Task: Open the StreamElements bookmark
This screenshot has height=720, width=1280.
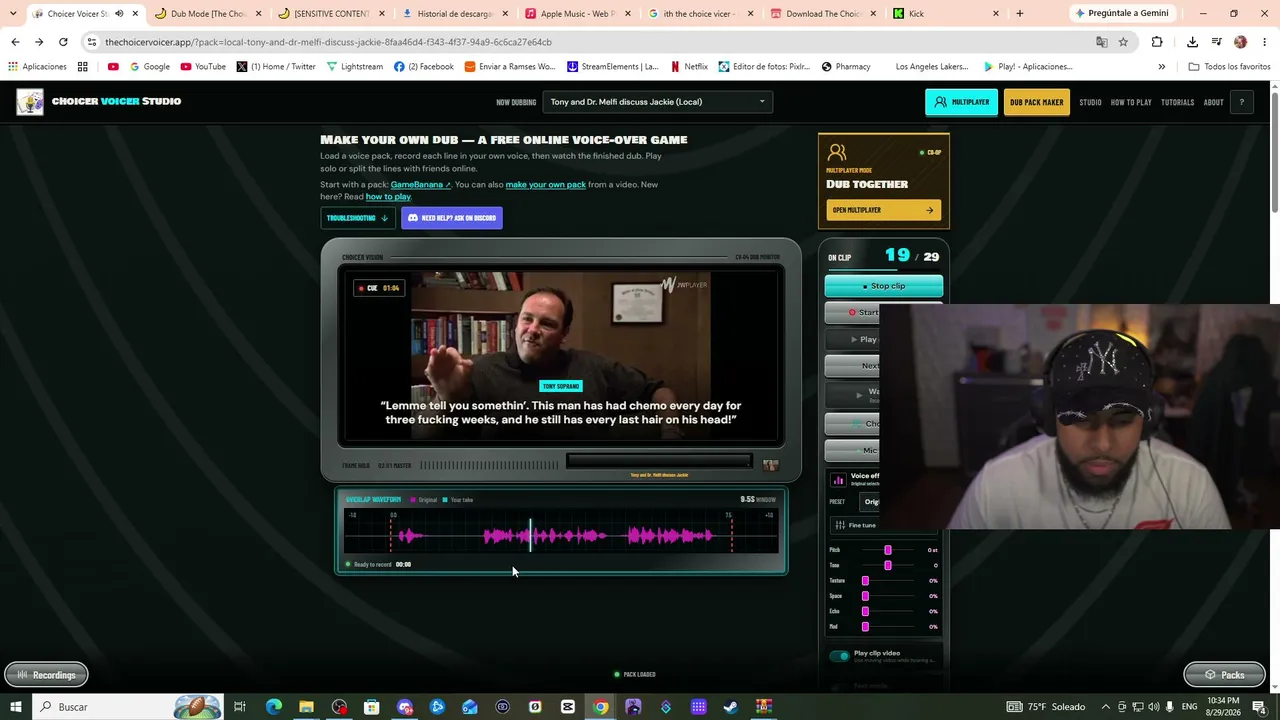Action: click(612, 67)
